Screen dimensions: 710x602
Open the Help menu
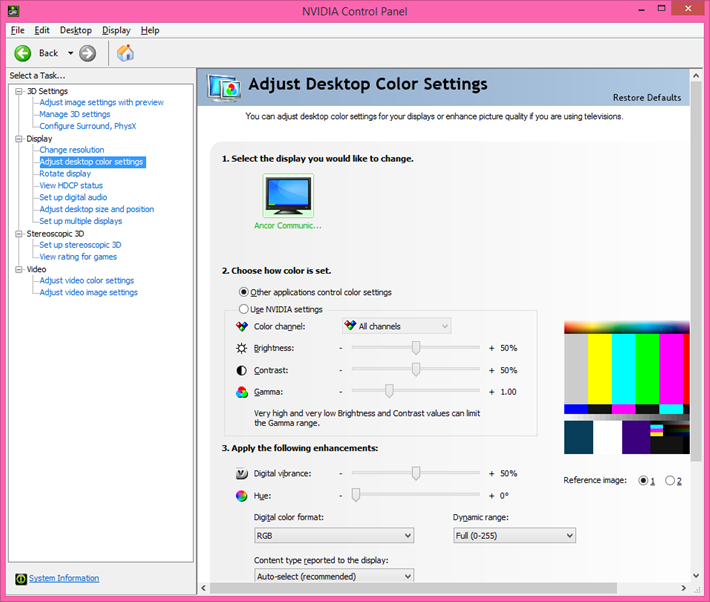[150, 30]
